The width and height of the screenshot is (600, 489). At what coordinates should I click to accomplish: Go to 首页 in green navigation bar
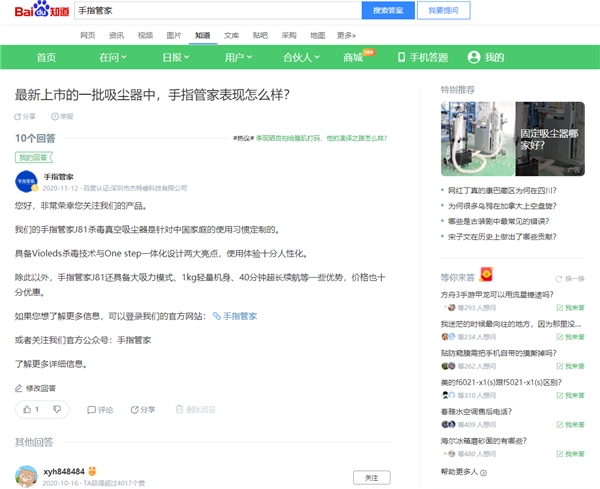point(46,57)
